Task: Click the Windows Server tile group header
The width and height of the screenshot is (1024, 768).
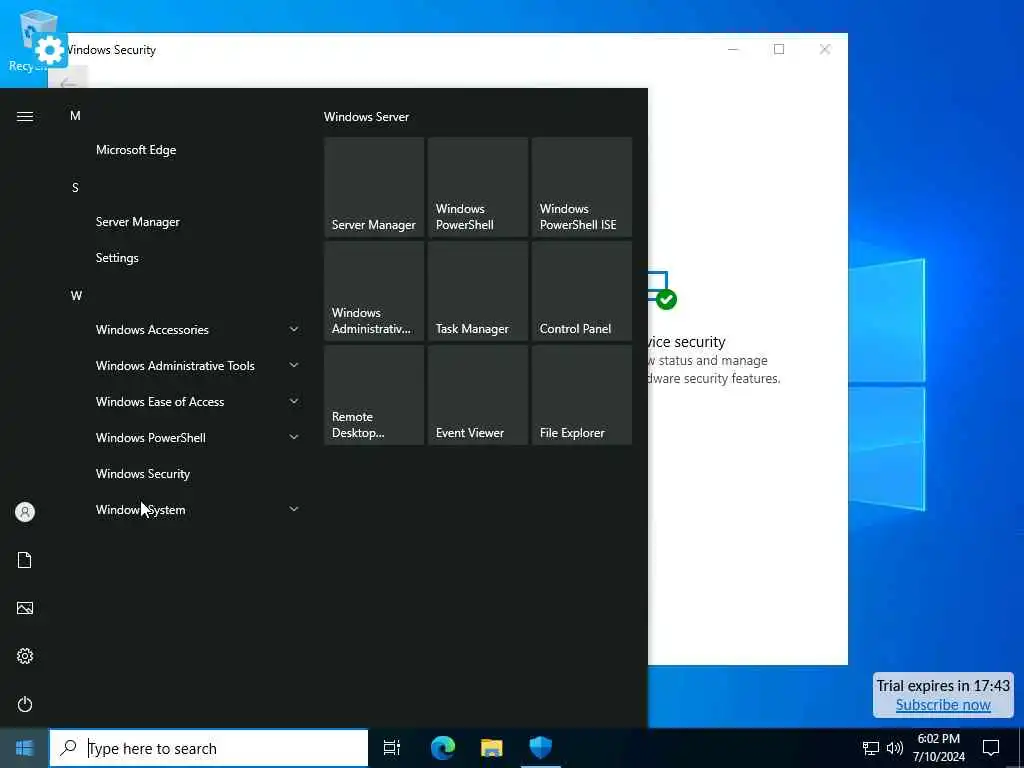Action: coord(366,117)
